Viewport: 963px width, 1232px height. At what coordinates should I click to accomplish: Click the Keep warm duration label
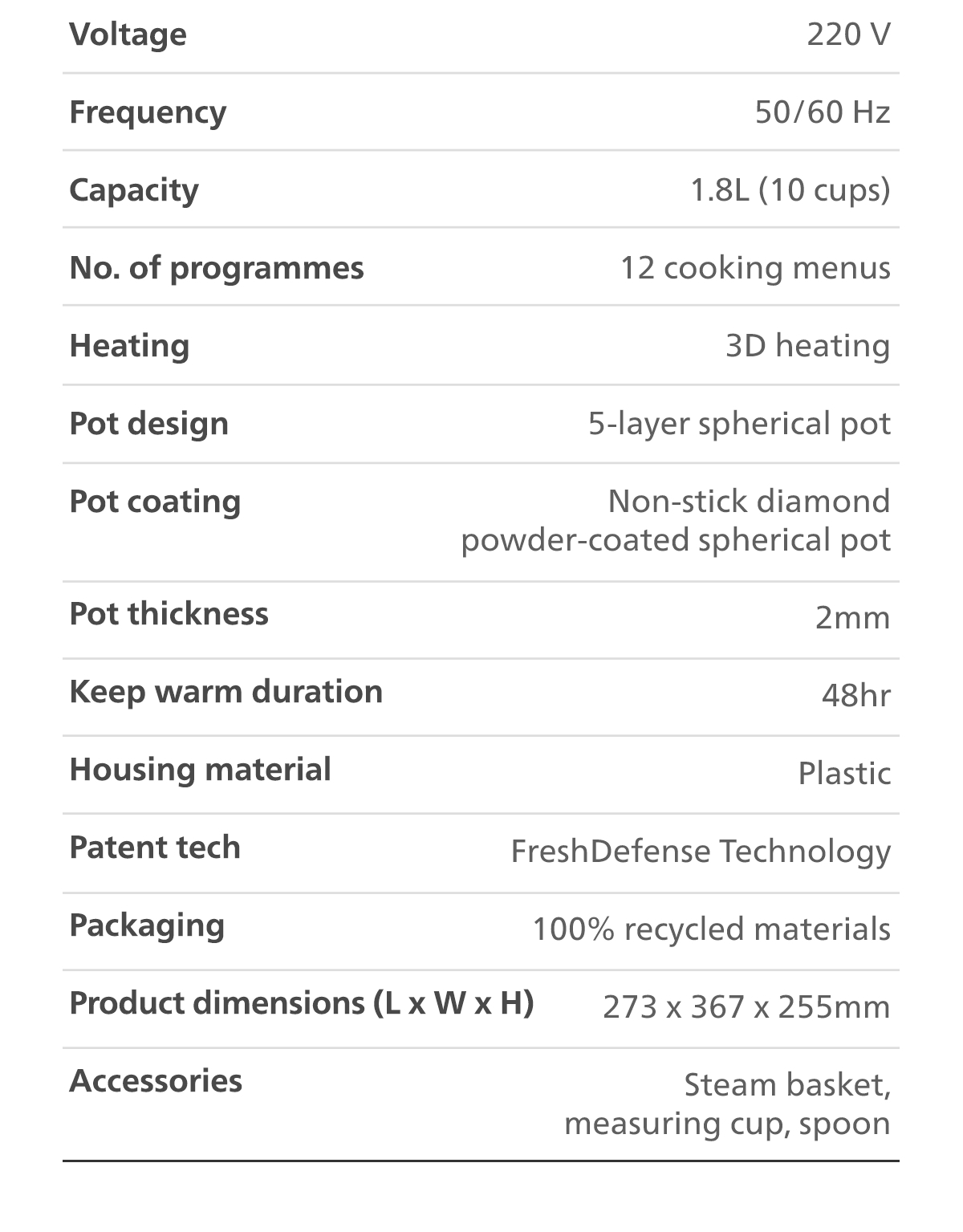(x=226, y=692)
